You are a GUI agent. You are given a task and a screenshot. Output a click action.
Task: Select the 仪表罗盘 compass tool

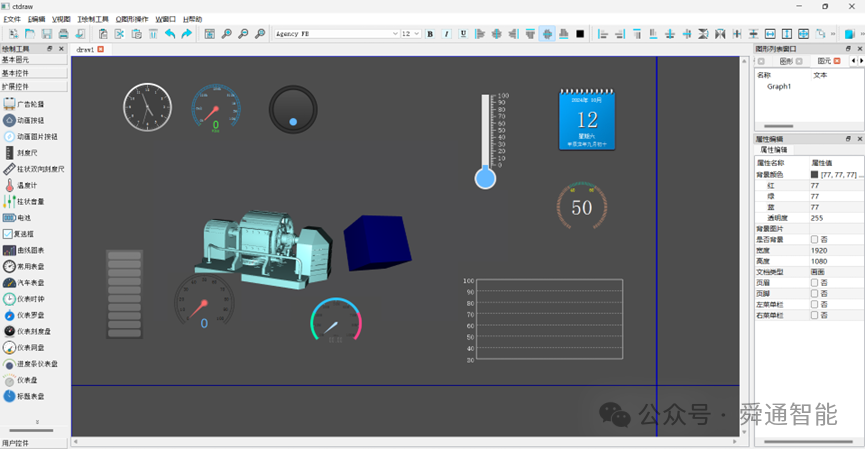point(24,315)
